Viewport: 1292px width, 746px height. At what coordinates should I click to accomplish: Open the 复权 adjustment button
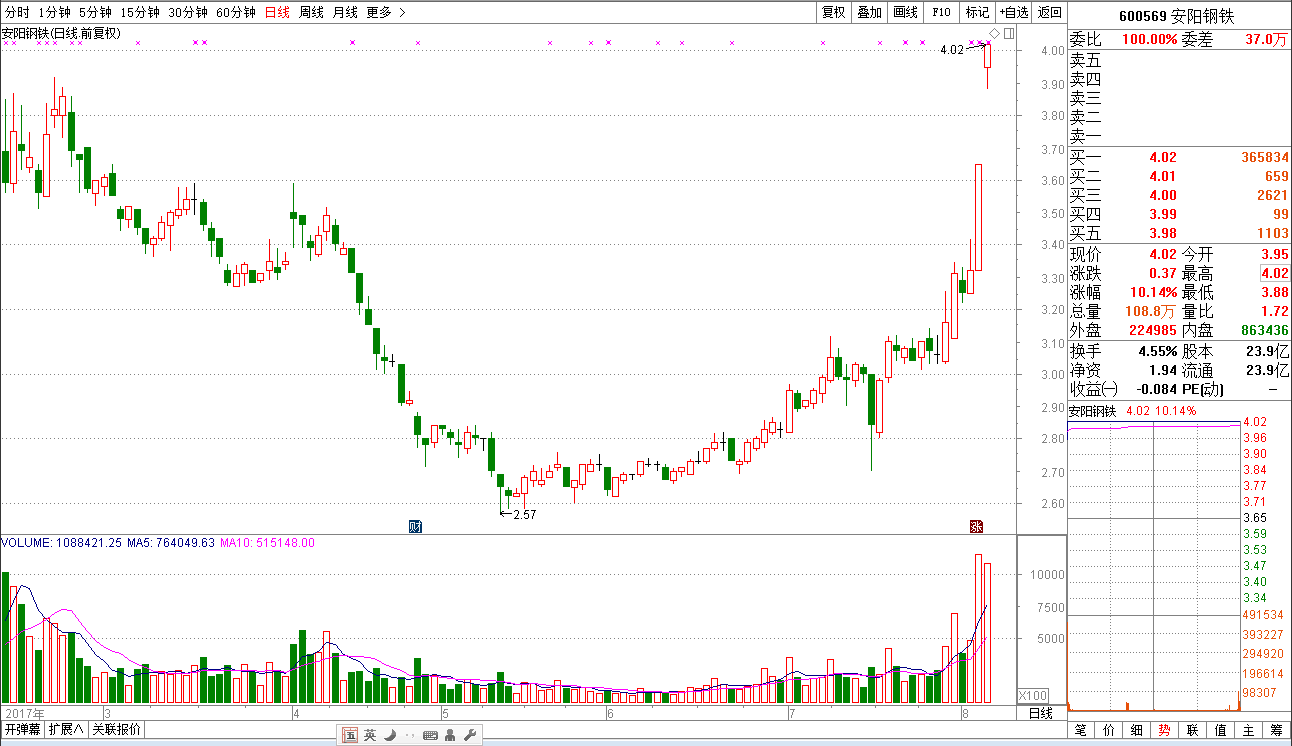(x=833, y=12)
